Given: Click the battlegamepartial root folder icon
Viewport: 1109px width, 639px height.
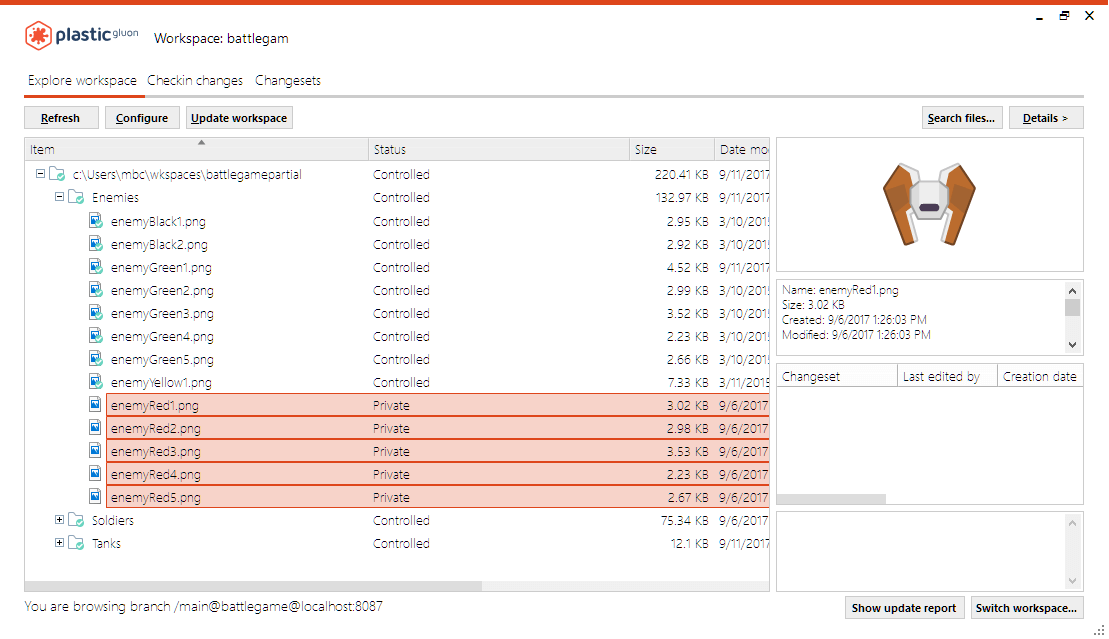Looking at the screenshot, I should [57, 174].
